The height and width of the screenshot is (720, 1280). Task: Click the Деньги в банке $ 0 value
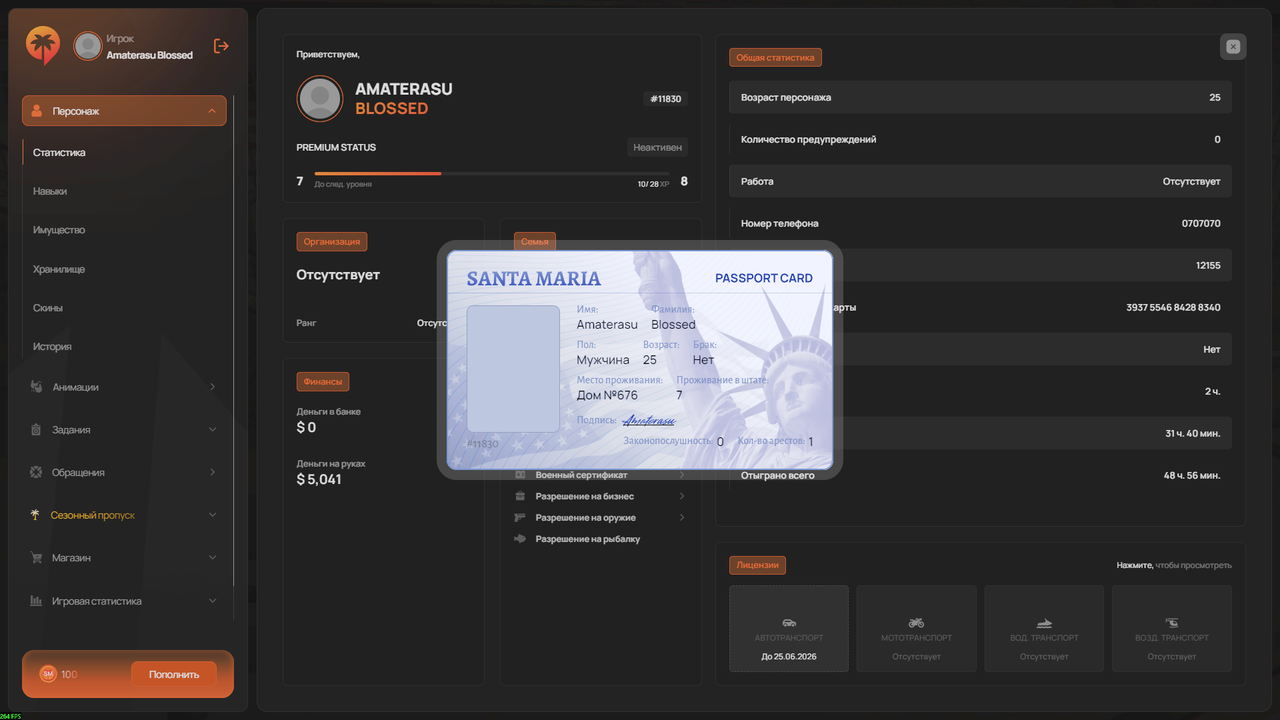click(x=306, y=427)
